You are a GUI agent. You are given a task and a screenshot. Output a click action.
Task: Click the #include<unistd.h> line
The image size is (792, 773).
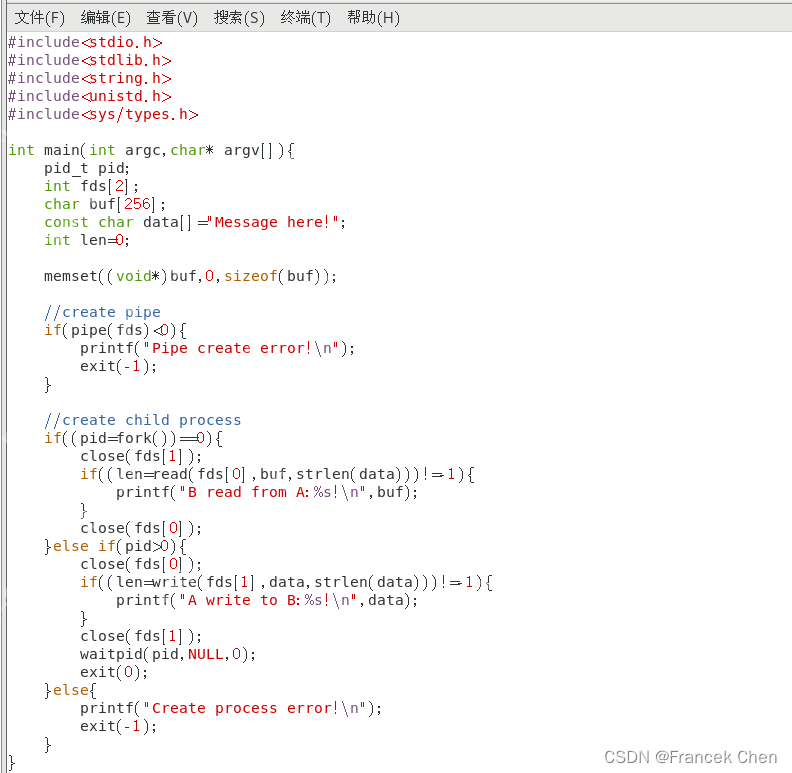tap(89, 96)
